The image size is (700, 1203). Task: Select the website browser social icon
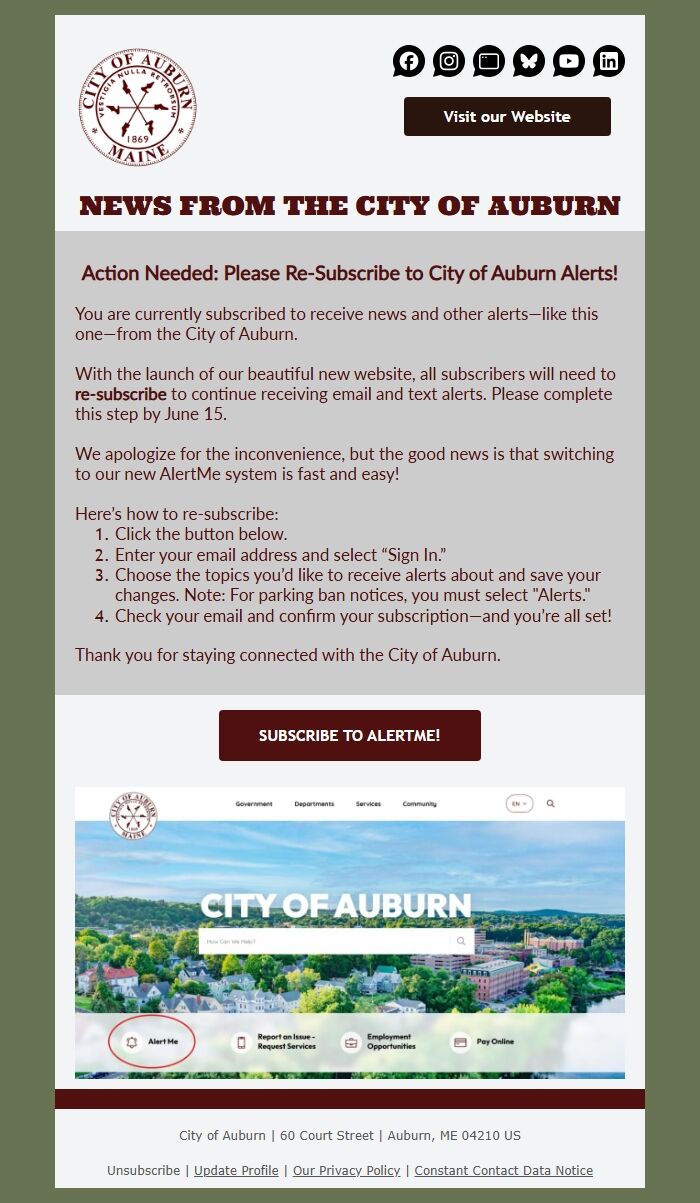pyautogui.click(x=488, y=61)
